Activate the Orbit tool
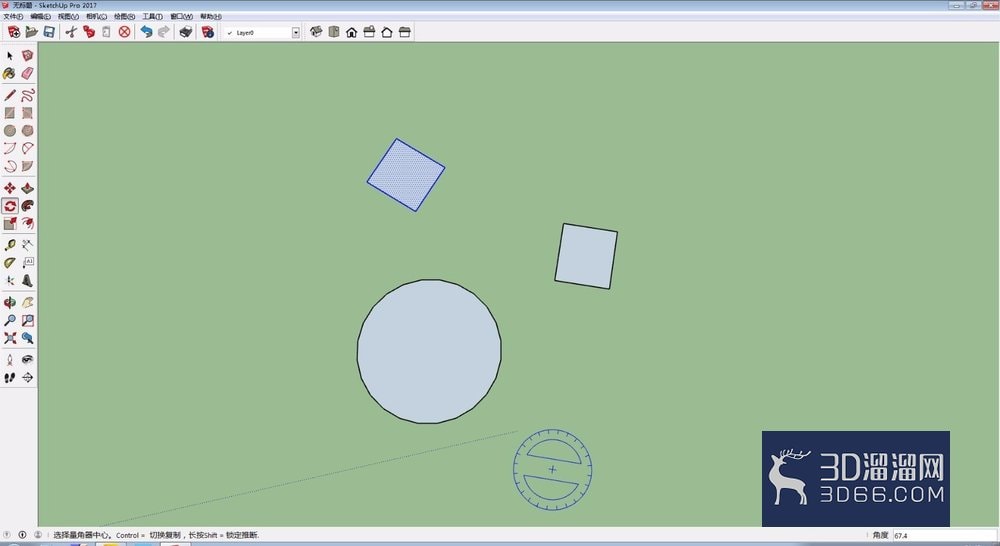 coord(10,302)
